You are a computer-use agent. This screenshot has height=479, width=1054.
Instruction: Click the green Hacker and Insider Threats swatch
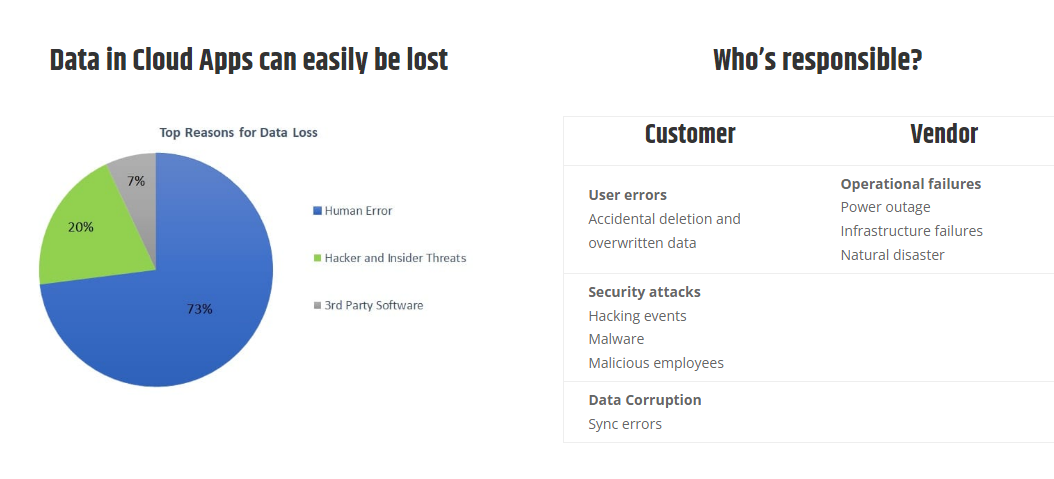[317, 258]
